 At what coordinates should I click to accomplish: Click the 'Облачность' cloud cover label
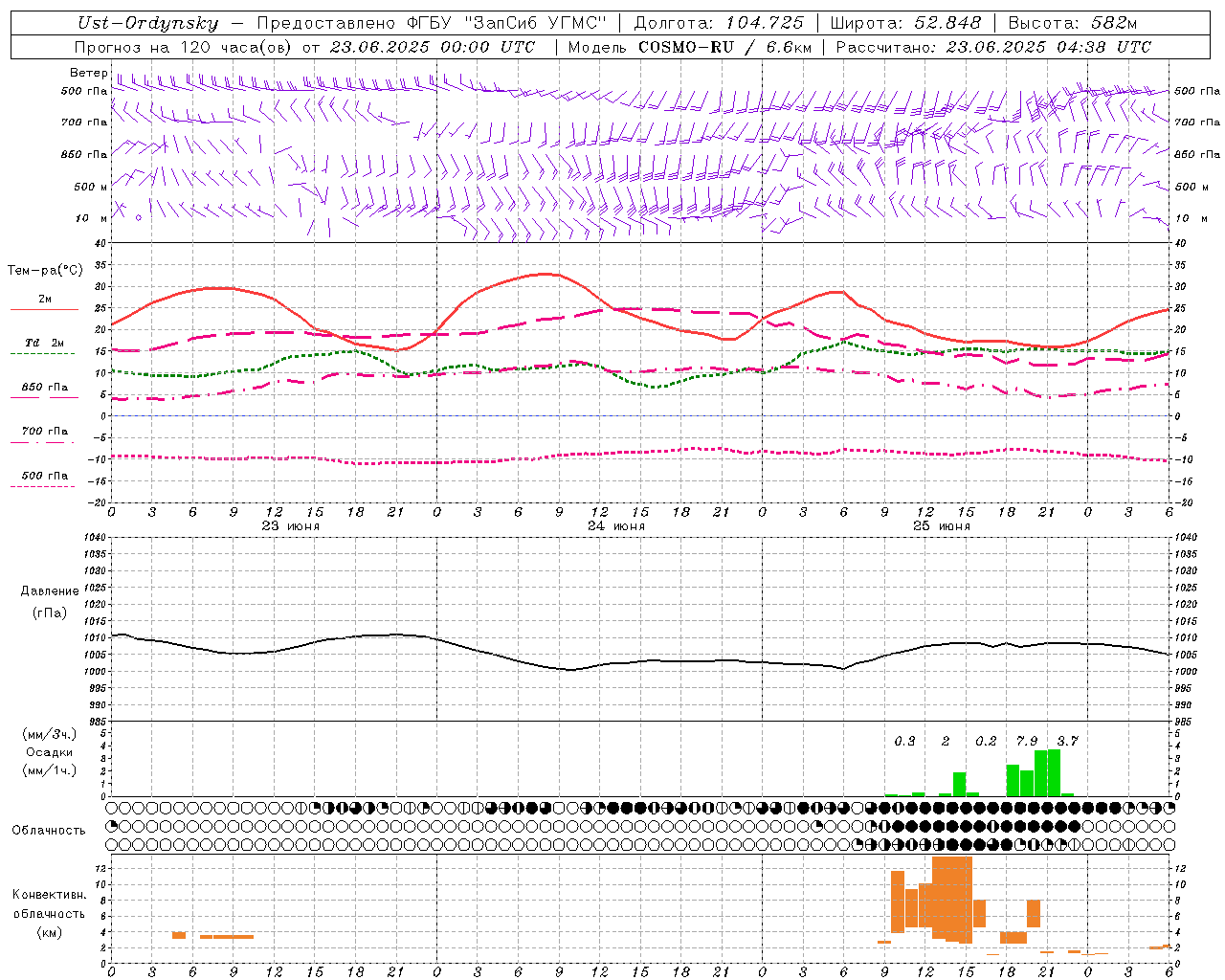[48, 831]
